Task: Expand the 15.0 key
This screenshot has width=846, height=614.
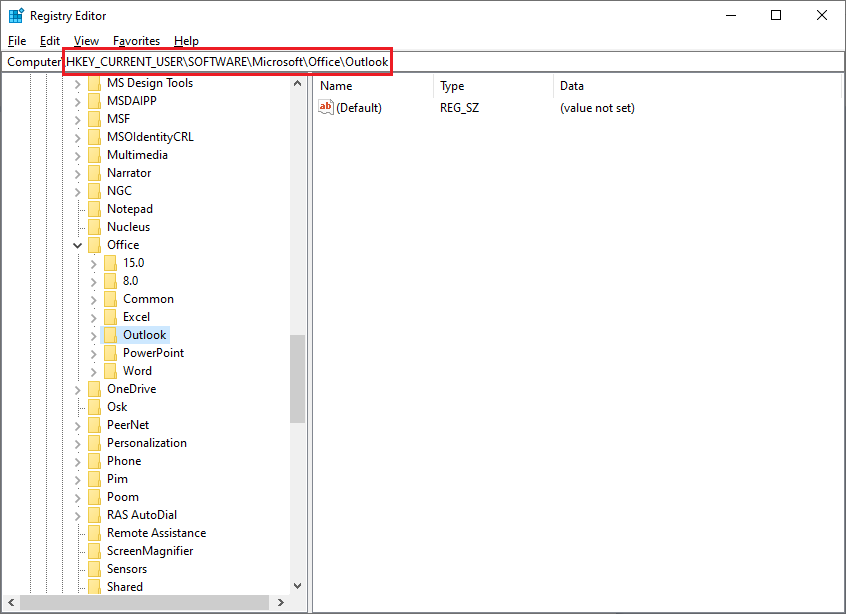Action: [93, 264]
